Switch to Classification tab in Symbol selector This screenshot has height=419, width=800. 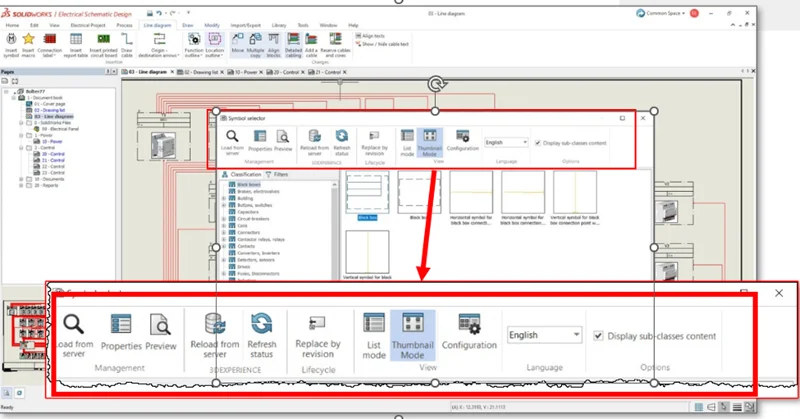click(241, 175)
